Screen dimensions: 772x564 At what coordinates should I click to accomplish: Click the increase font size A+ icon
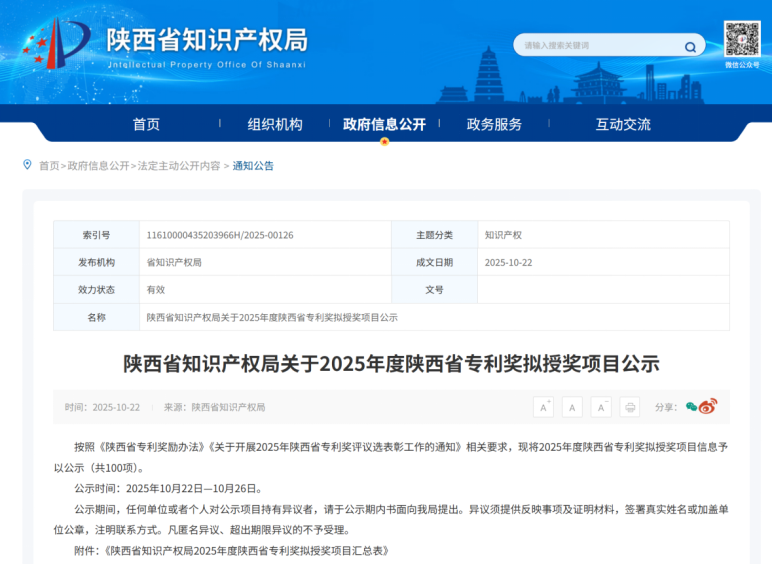point(543,407)
